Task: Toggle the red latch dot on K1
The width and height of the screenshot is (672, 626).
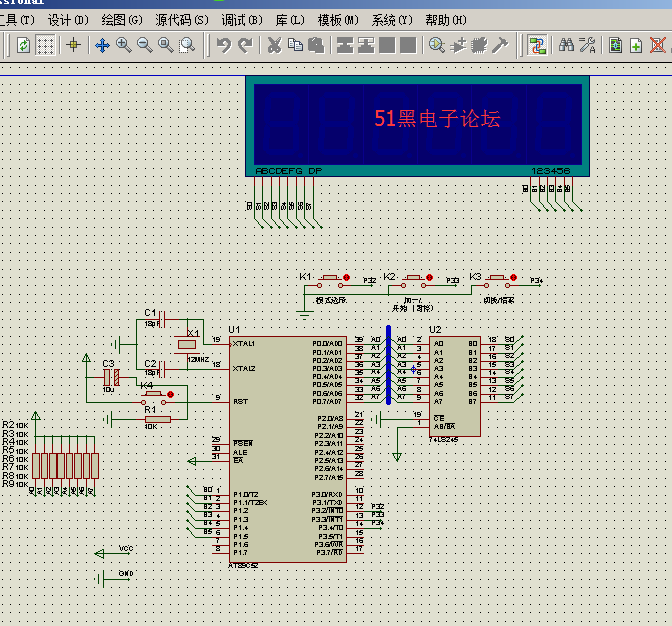Action: 346,278
